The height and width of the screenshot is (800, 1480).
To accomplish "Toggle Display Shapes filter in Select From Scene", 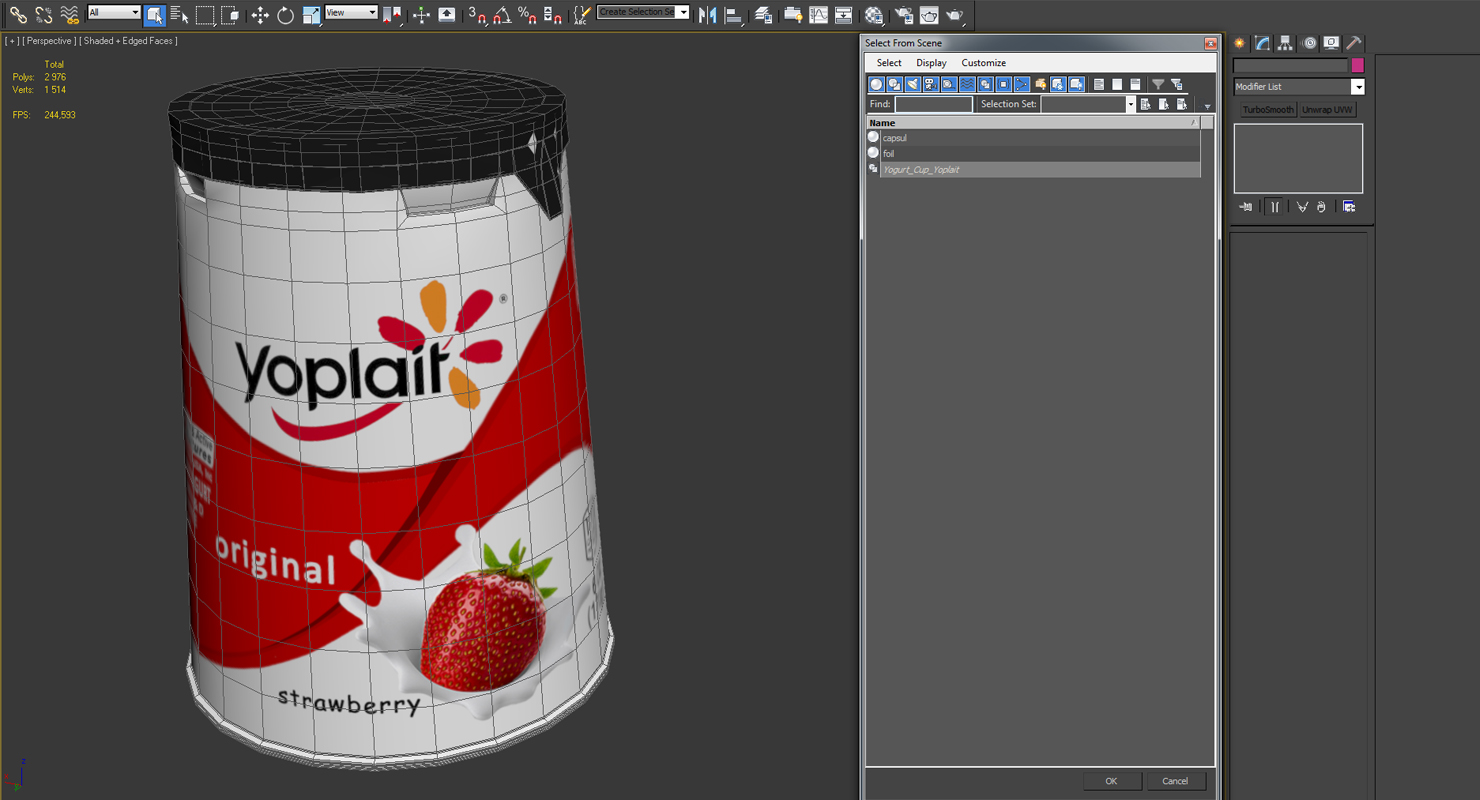I will [894, 85].
